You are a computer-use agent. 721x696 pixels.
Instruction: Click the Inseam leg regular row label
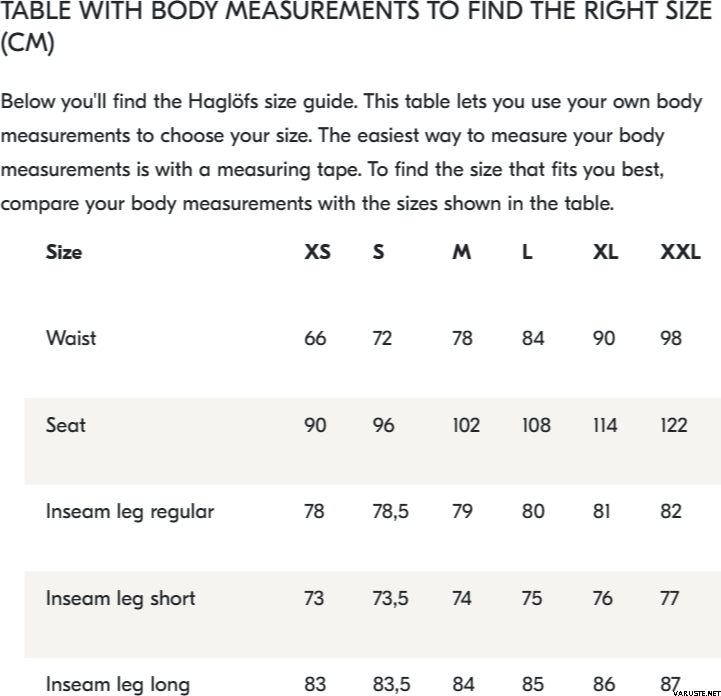130,512
